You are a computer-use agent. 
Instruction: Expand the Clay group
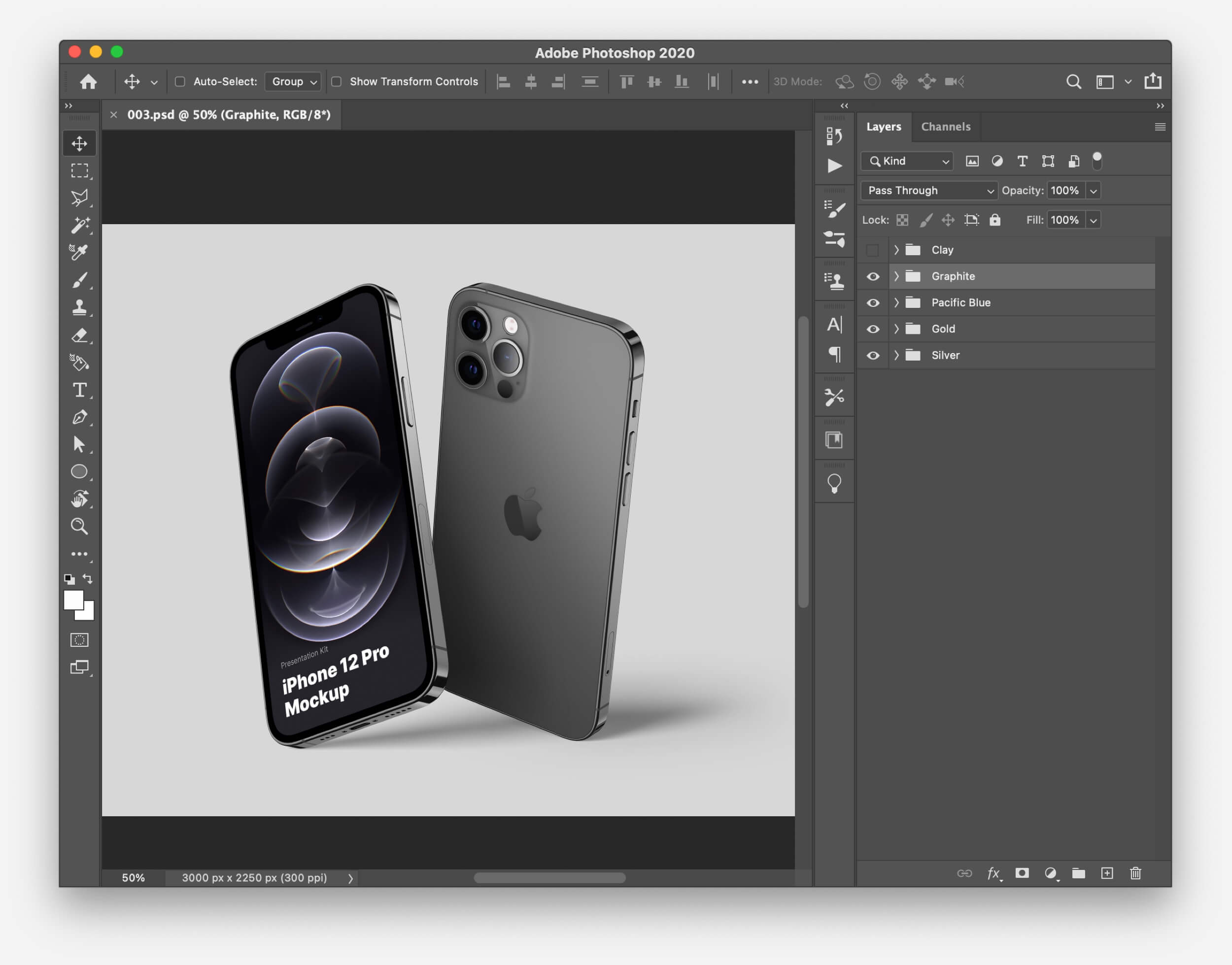(x=896, y=250)
